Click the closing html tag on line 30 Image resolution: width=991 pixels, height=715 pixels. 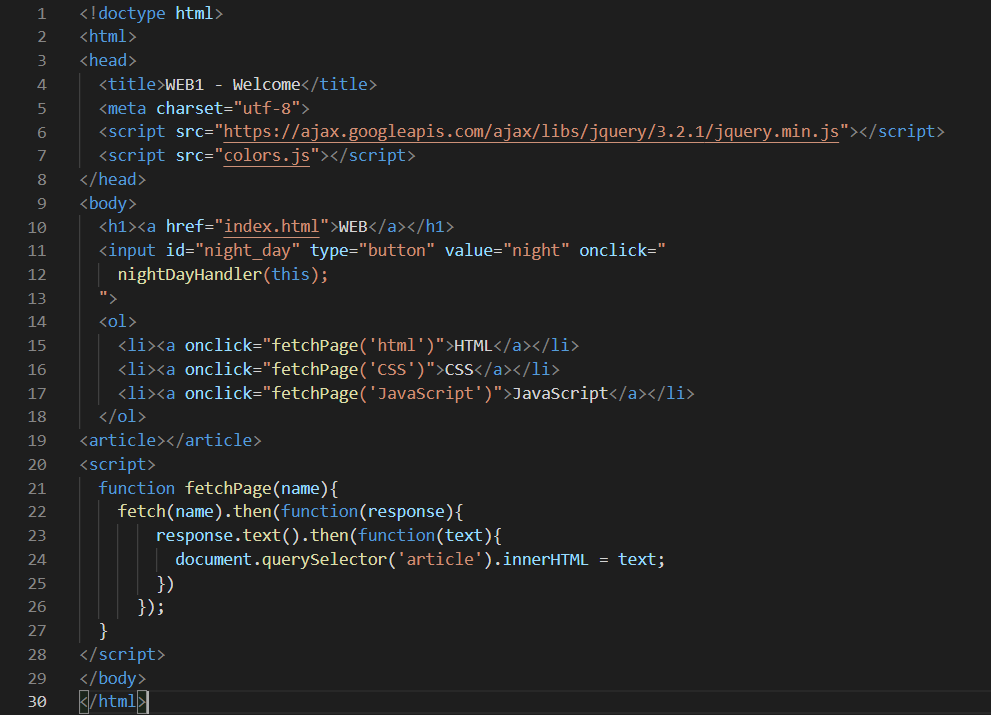(113, 702)
